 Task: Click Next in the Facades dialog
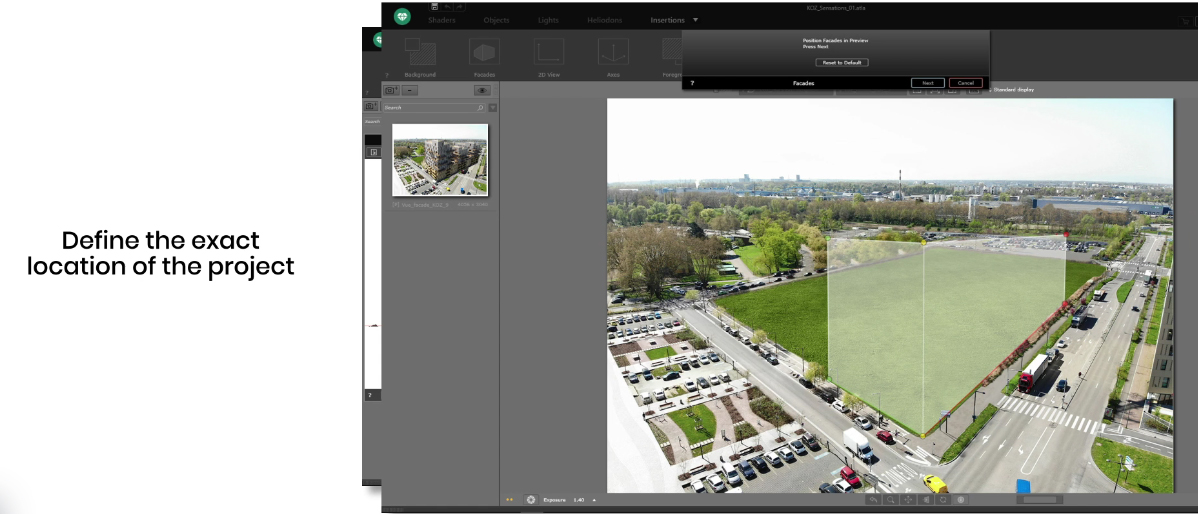coord(928,83)
